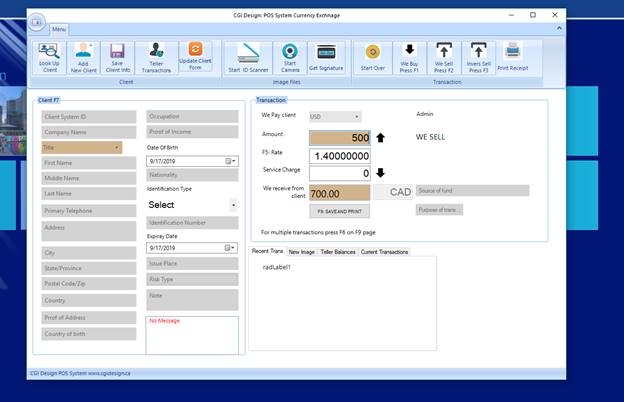This screenshot has height=402, width=624.
Task: Click the Middle Name field
Action: tap(88, 178)
